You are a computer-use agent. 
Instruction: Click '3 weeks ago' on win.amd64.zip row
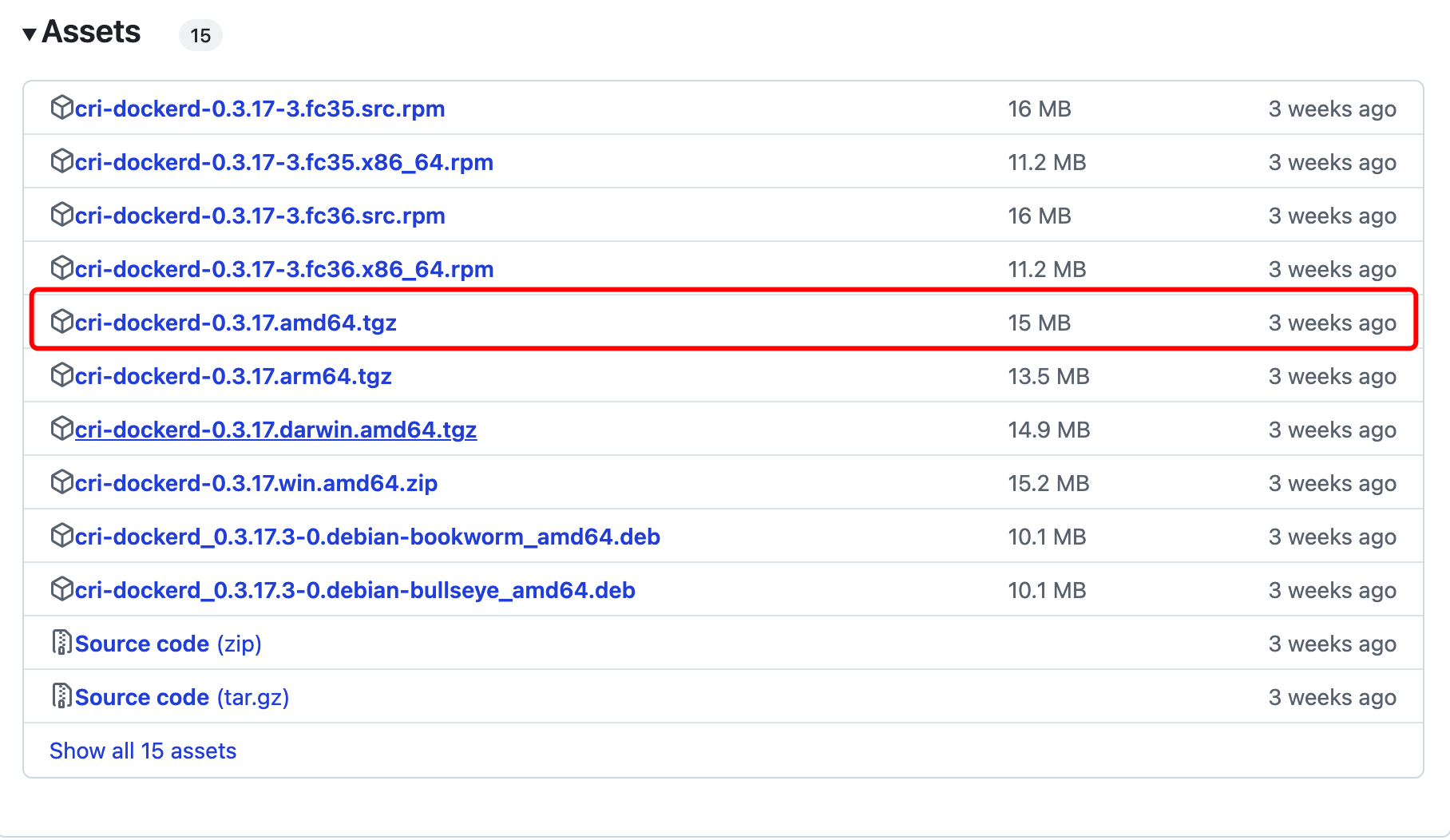[x=1333, y=483]
